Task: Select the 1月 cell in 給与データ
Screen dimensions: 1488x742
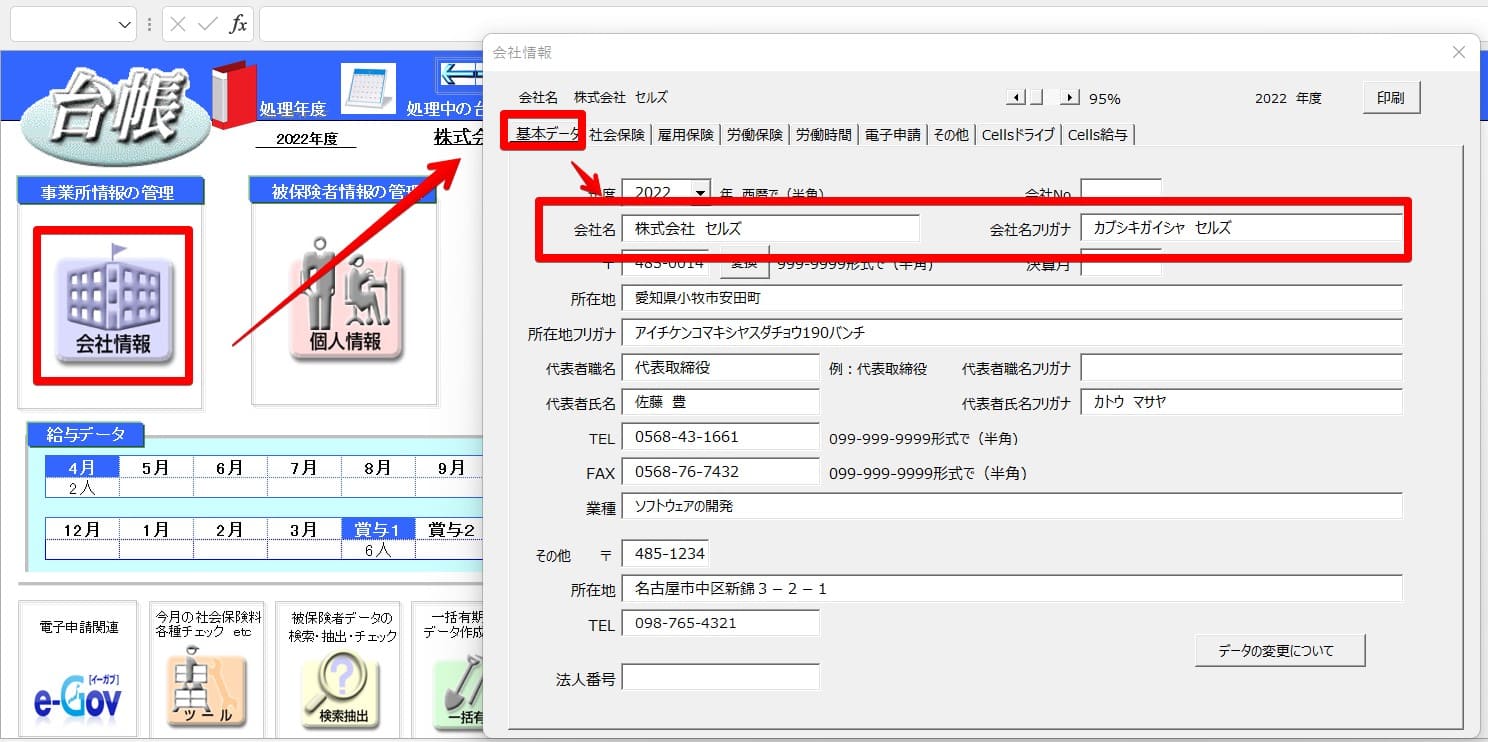Action: tap(156, 529)
